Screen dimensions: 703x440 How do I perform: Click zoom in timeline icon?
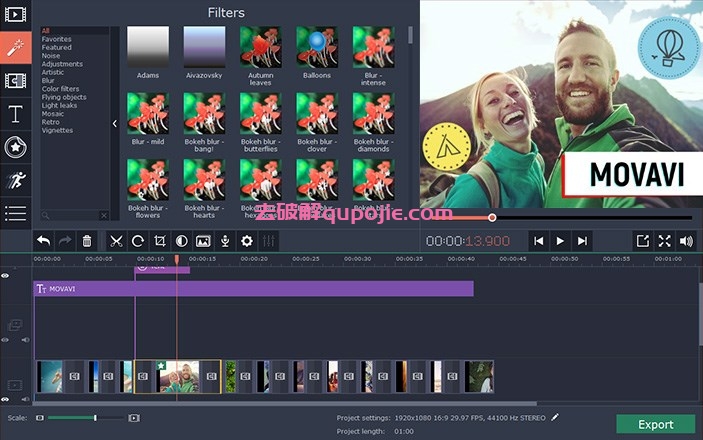[x=134, y=418]
